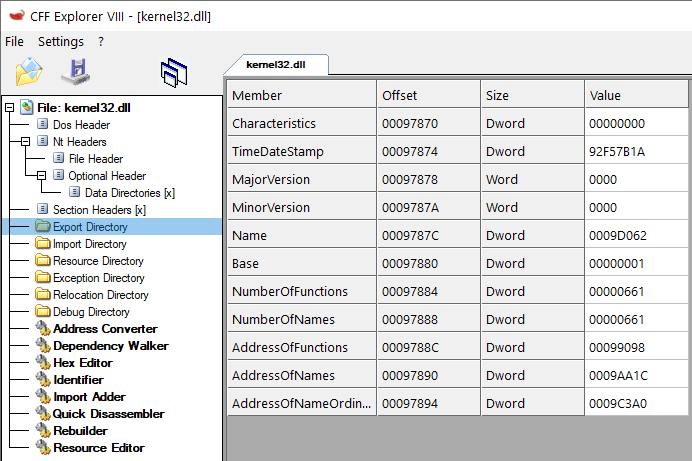Click the MajorVersion member cell
692x461 pixels.
302,179
